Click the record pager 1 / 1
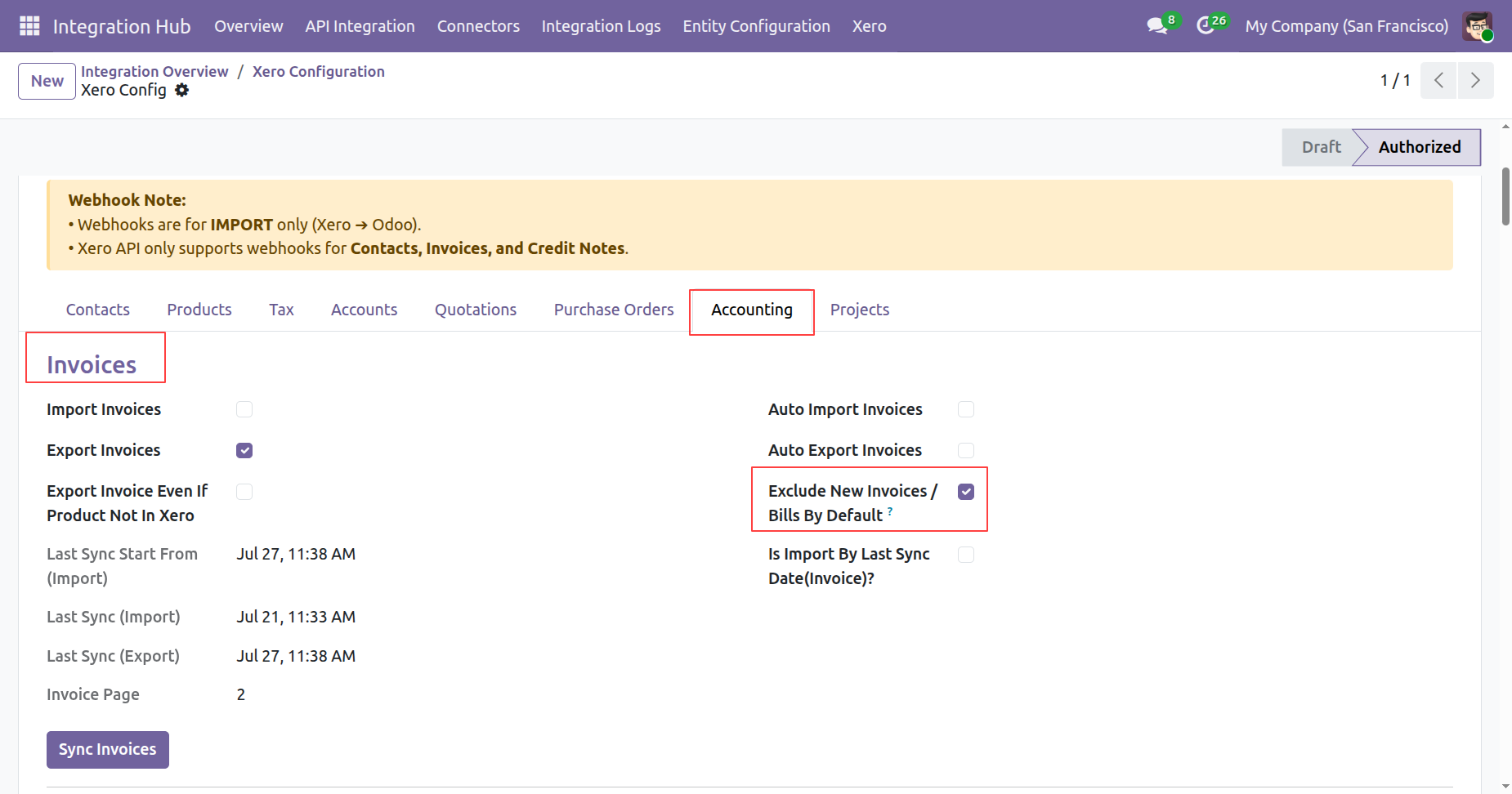1512x794 pixels. click(1395, 80)
